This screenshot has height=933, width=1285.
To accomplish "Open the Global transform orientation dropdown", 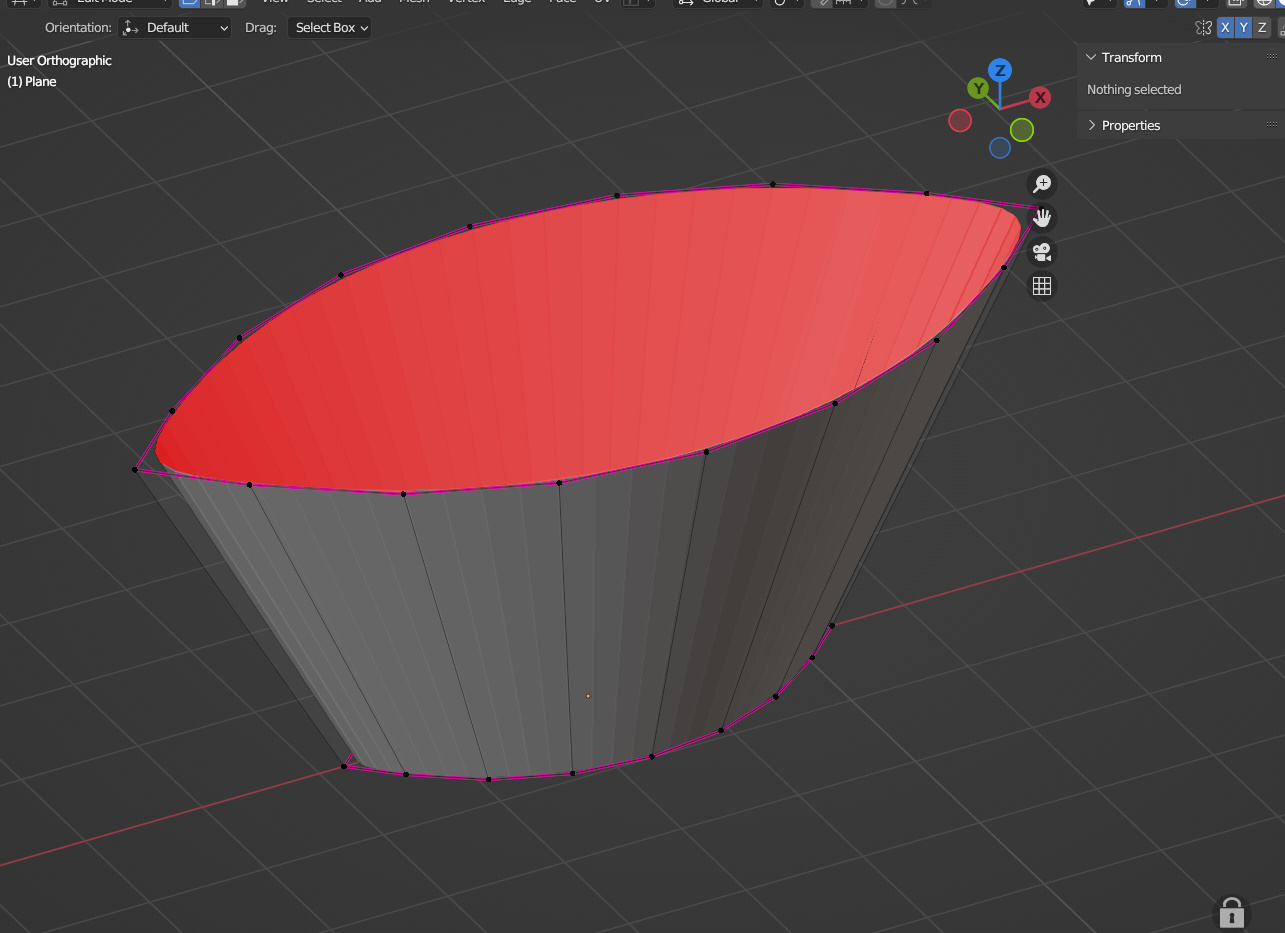I will (716, 4).
